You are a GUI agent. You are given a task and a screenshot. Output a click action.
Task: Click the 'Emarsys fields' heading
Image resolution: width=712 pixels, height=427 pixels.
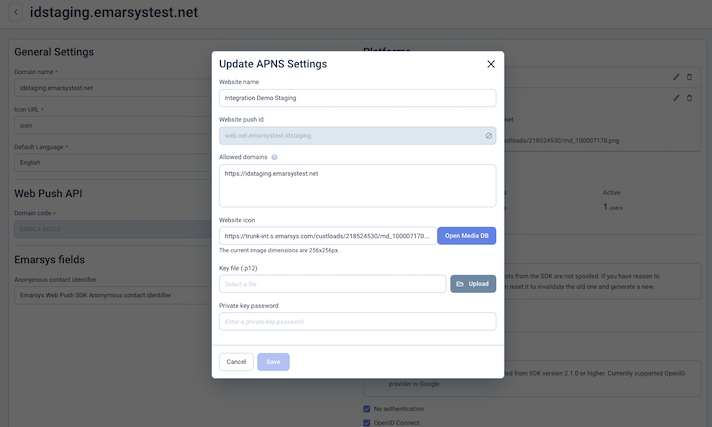(49, 260)
